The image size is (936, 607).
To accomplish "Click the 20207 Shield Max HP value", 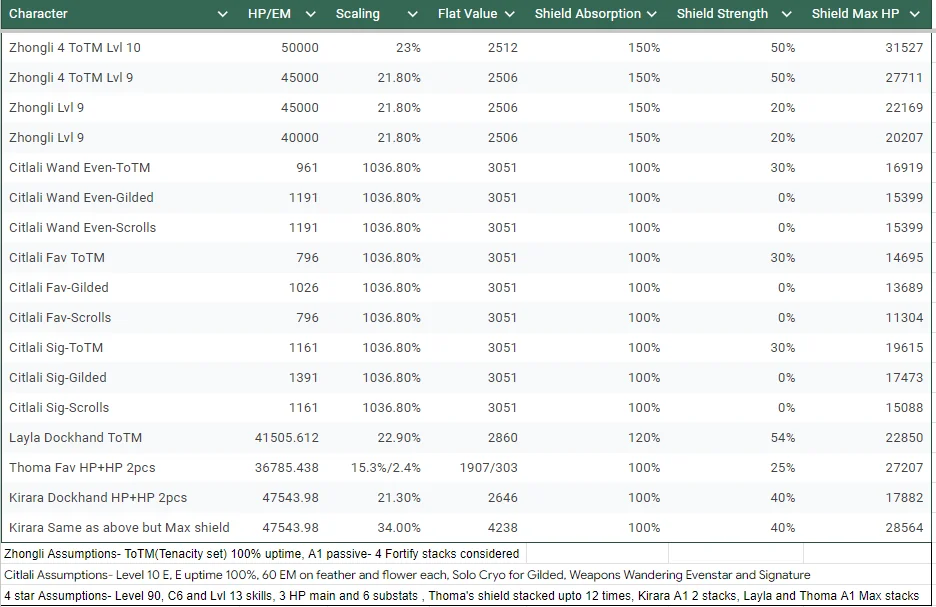I will [904, 137].
